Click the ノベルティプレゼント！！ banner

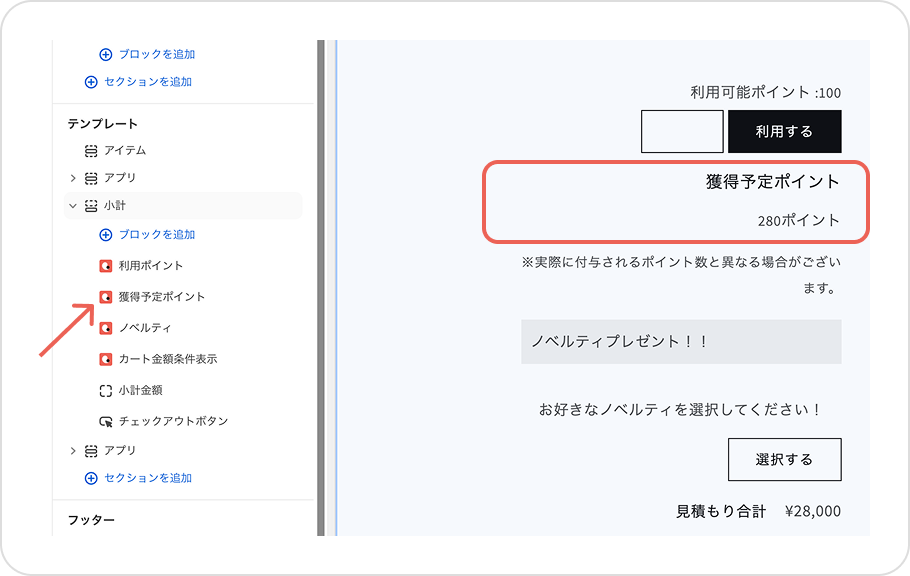681,342
